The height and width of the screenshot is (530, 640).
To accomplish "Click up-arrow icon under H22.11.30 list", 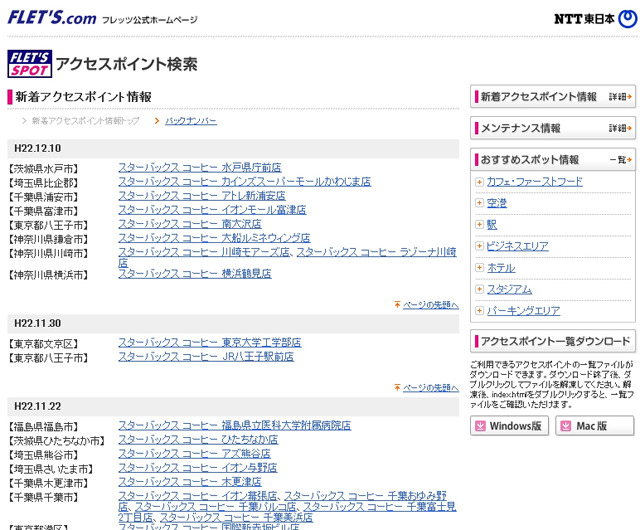I will [x=397, y=387].
